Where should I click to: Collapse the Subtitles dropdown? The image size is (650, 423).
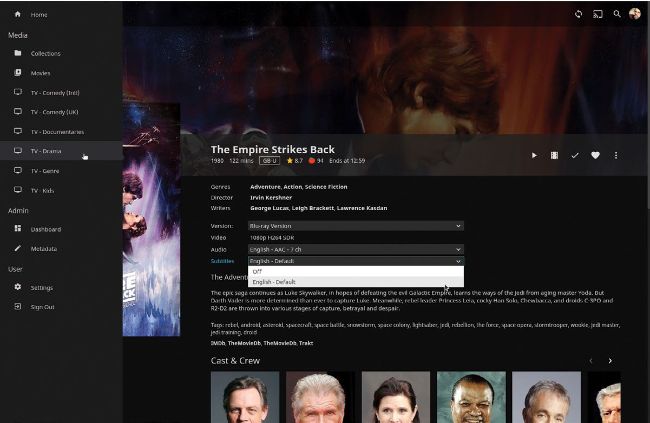coord(356,261)
